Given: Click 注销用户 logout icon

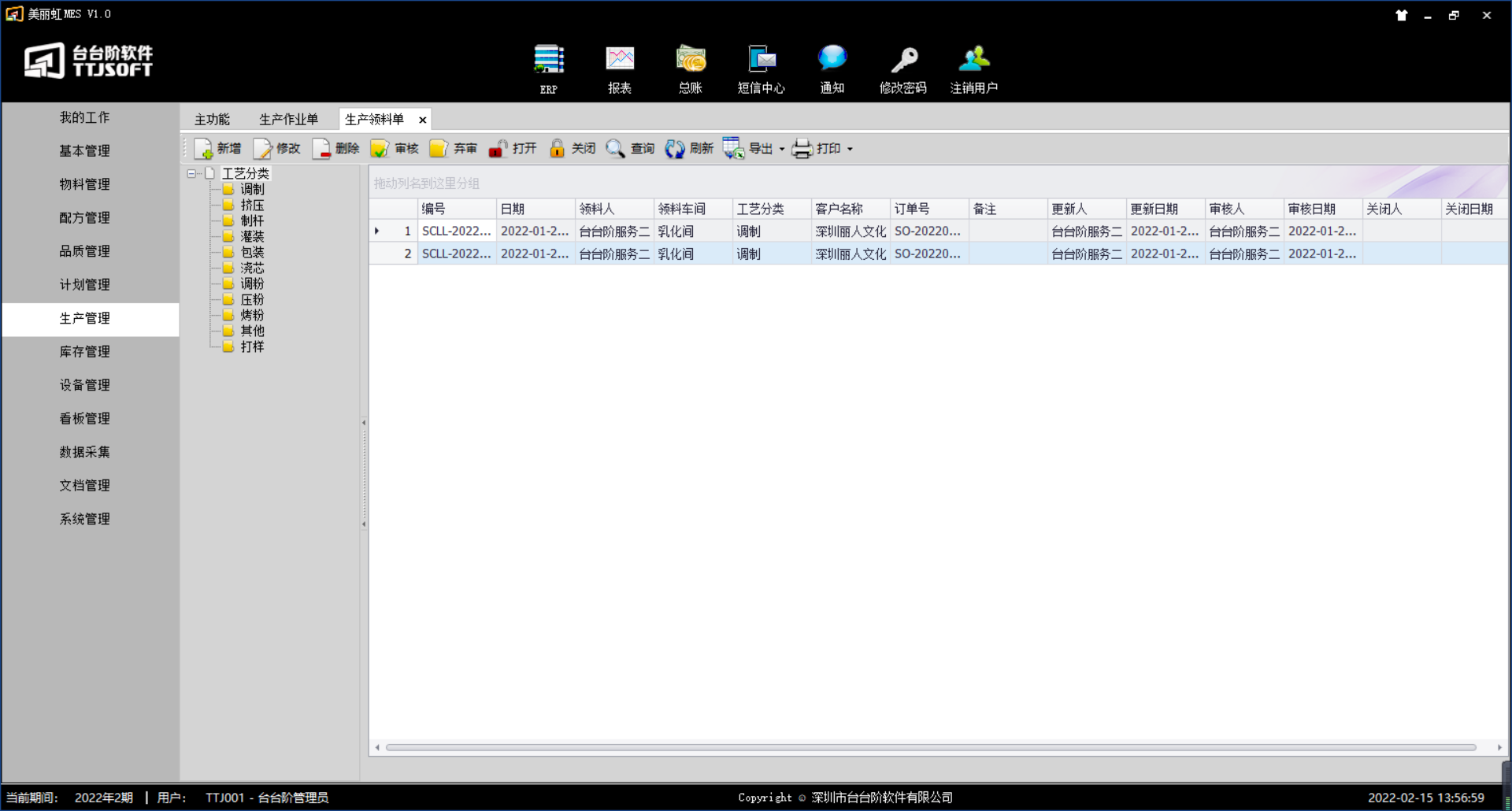Looking at the screenshot, I should tap(974, 61).
